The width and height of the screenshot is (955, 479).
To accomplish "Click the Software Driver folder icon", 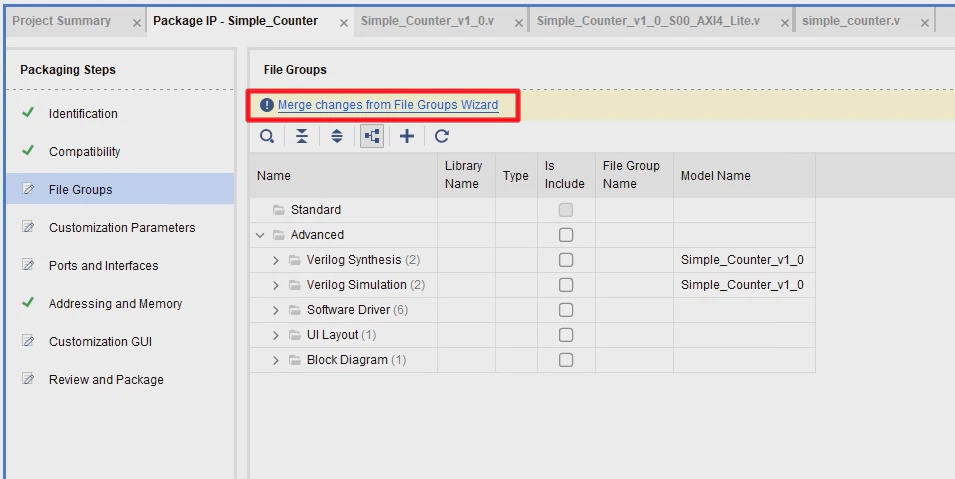I will (295, 310).
